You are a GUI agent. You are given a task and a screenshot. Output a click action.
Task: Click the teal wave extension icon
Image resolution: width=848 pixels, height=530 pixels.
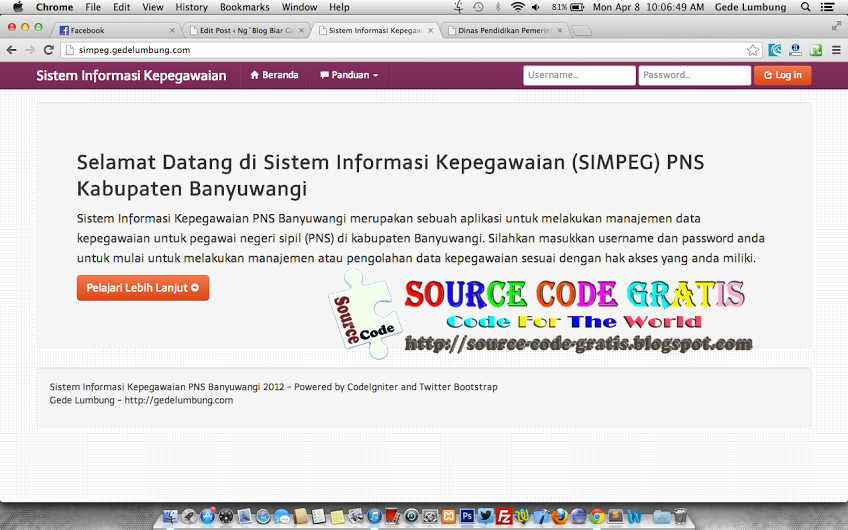775,50
